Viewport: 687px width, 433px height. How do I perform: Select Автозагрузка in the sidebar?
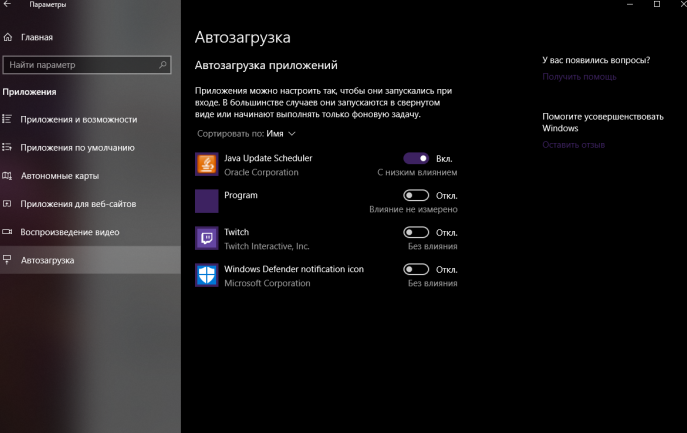(90, 260)
